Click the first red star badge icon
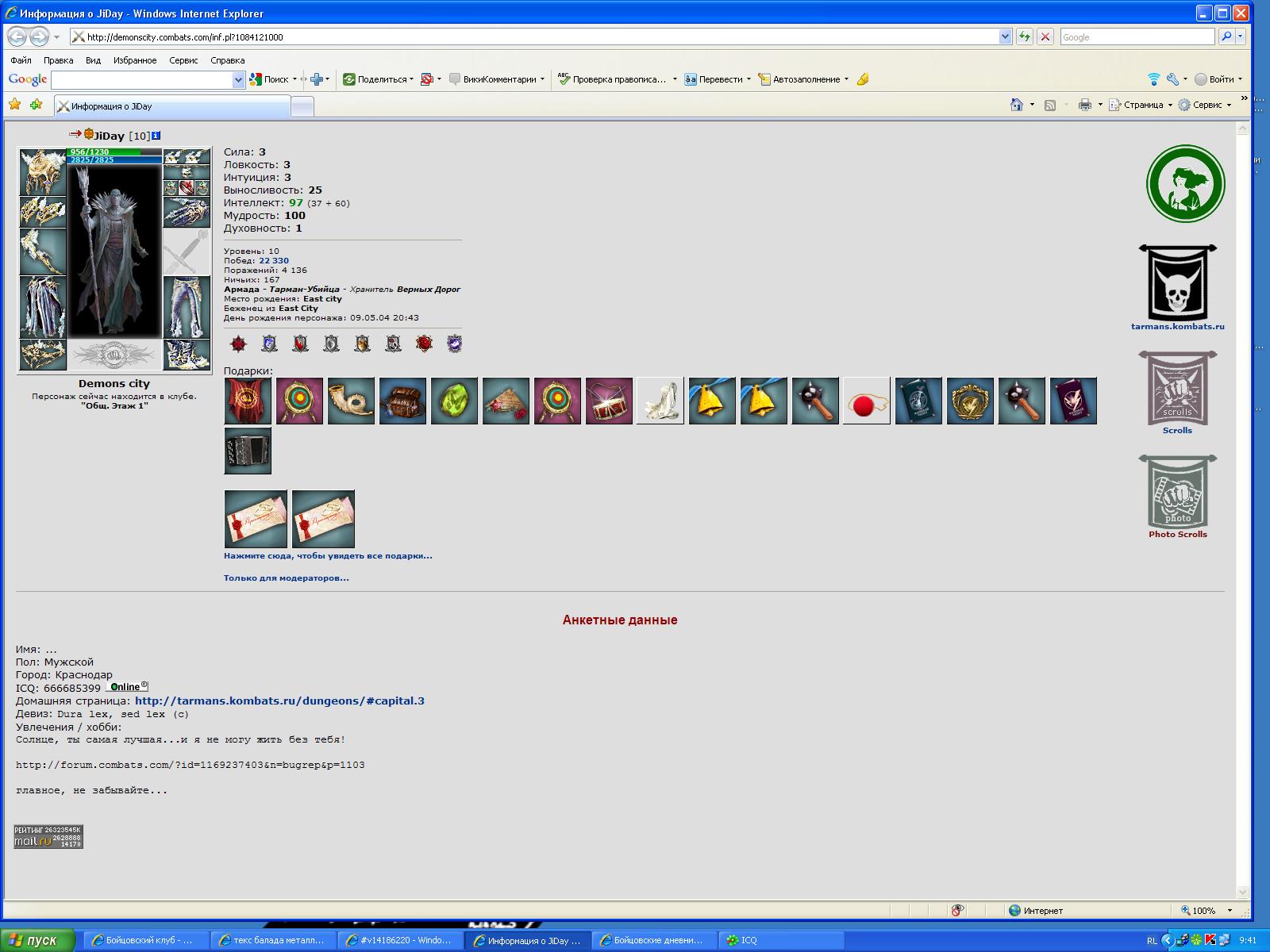Image resolution: width=1270 pixels, height=952 pixels. click(x=238, y=344)
